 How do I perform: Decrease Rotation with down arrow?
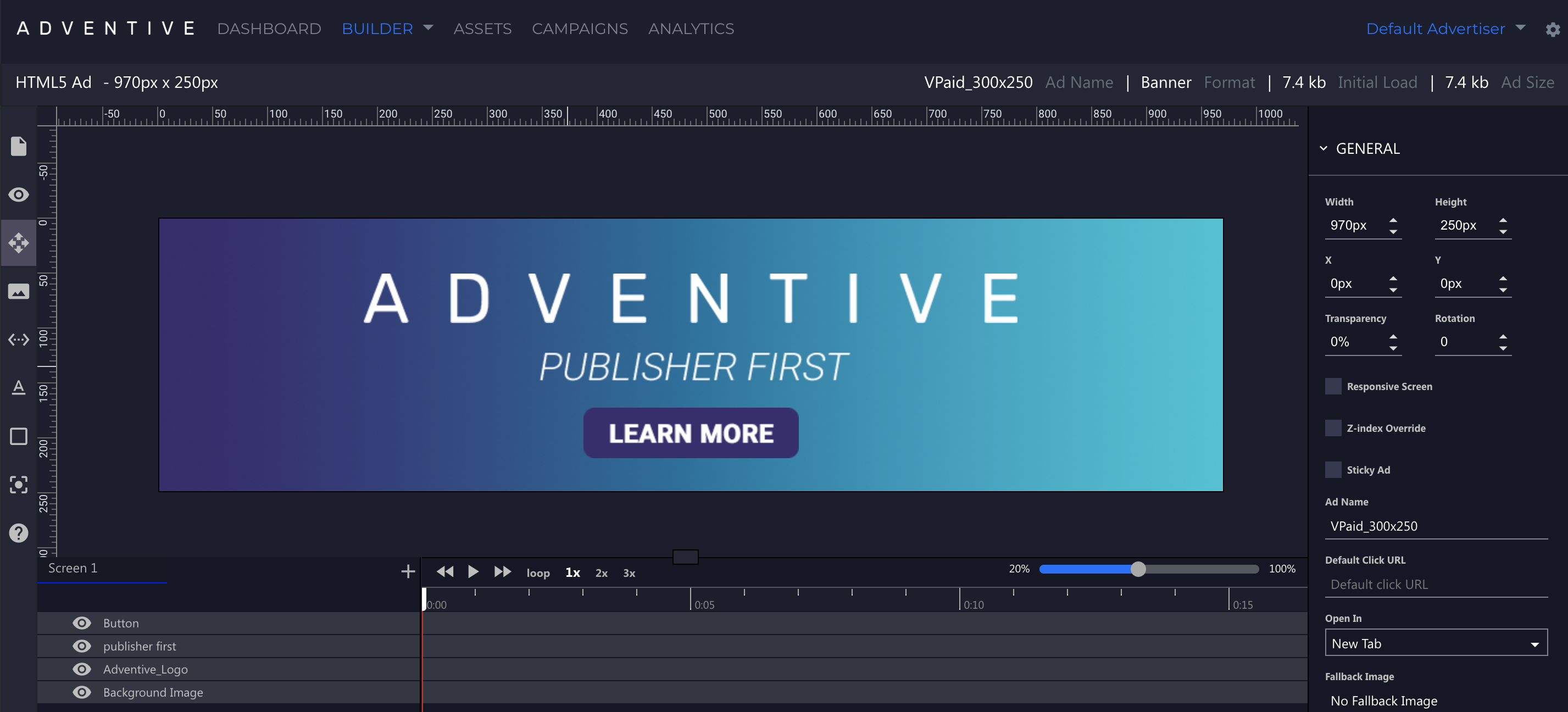(1503, 349)
